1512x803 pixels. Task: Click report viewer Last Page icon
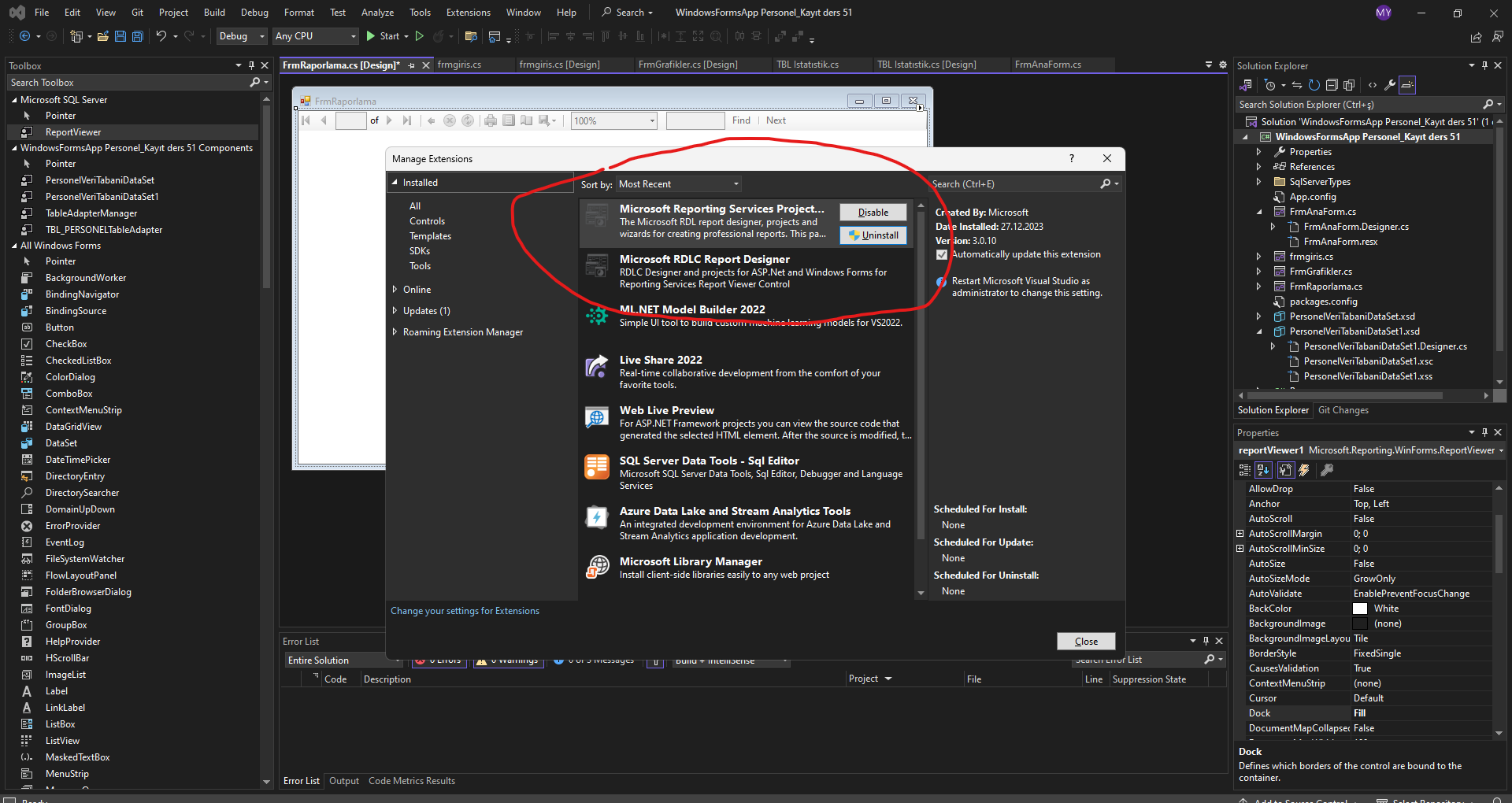407,120
